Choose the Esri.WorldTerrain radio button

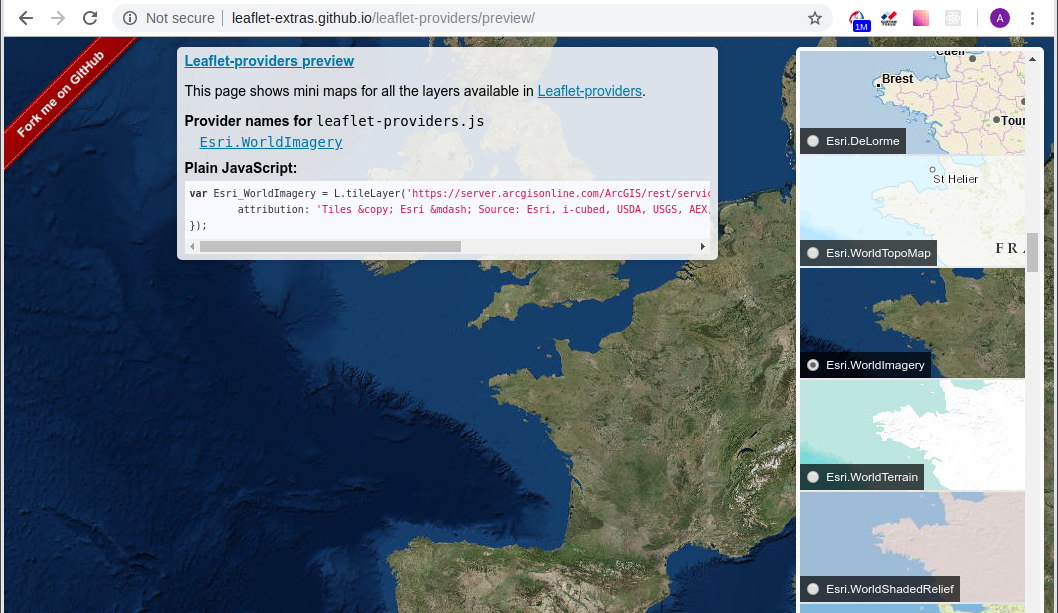(x=813, y=477)
